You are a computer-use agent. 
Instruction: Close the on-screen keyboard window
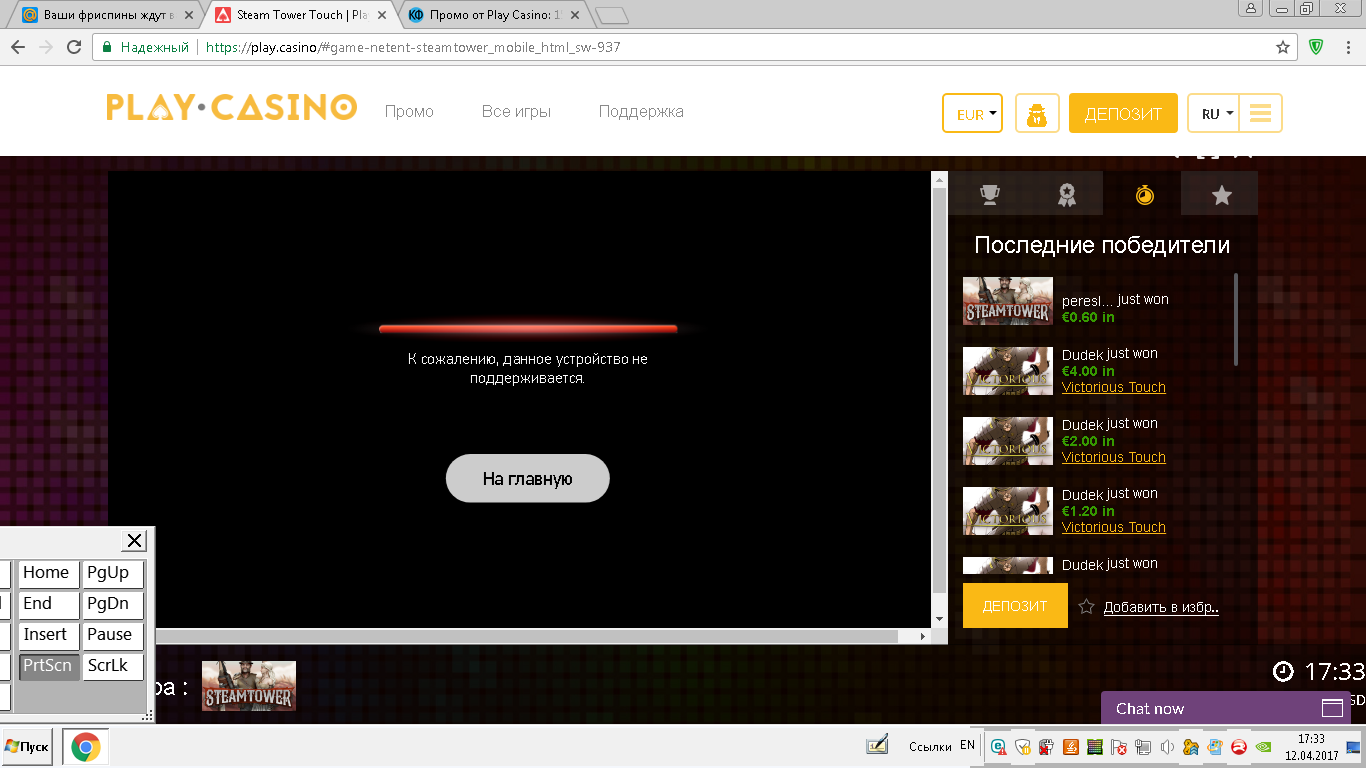pyautogui.click(x=134, y=541)
